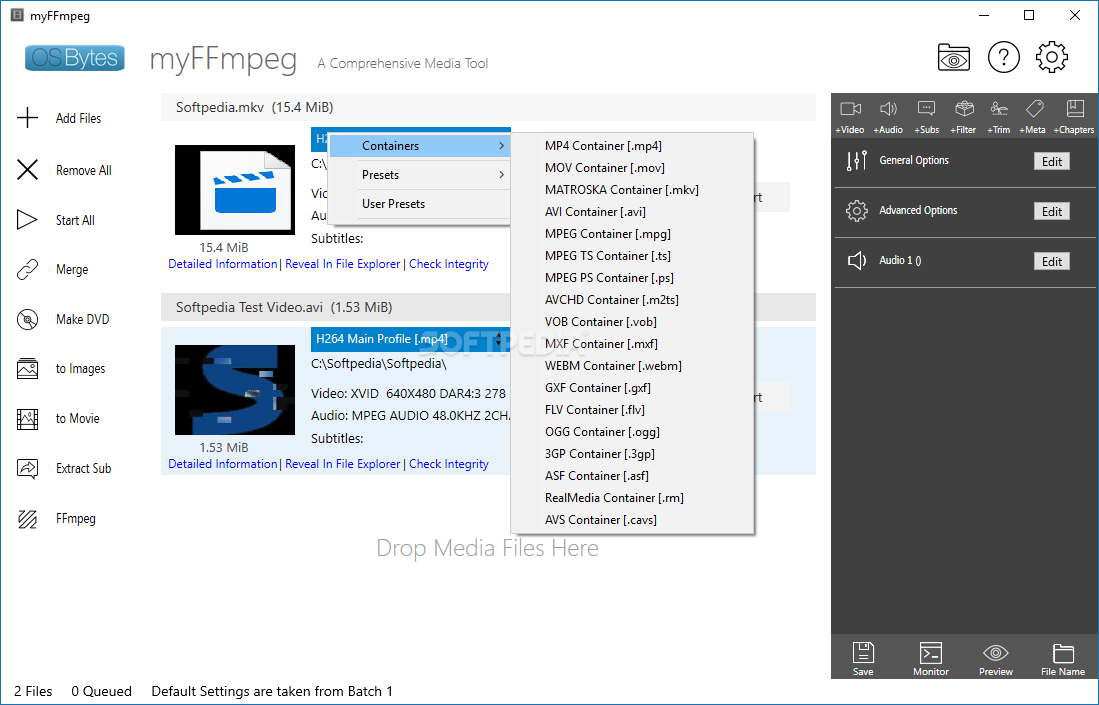Image resolution: width=1099 pixels, height=705 pixels.
Task: Add a filter with +Filter
Action: 964,116
